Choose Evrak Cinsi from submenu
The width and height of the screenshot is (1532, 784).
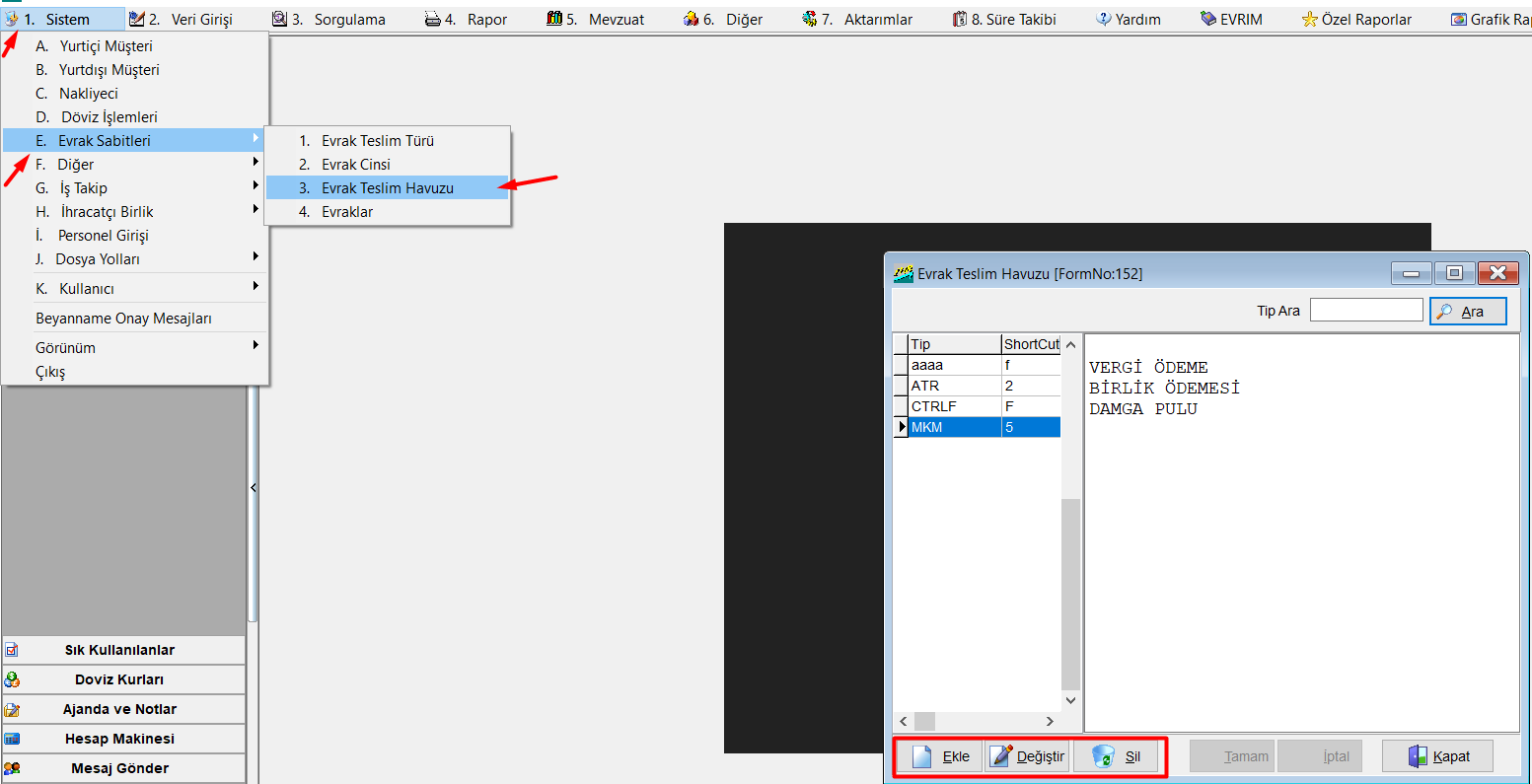(x=355, y=165)
